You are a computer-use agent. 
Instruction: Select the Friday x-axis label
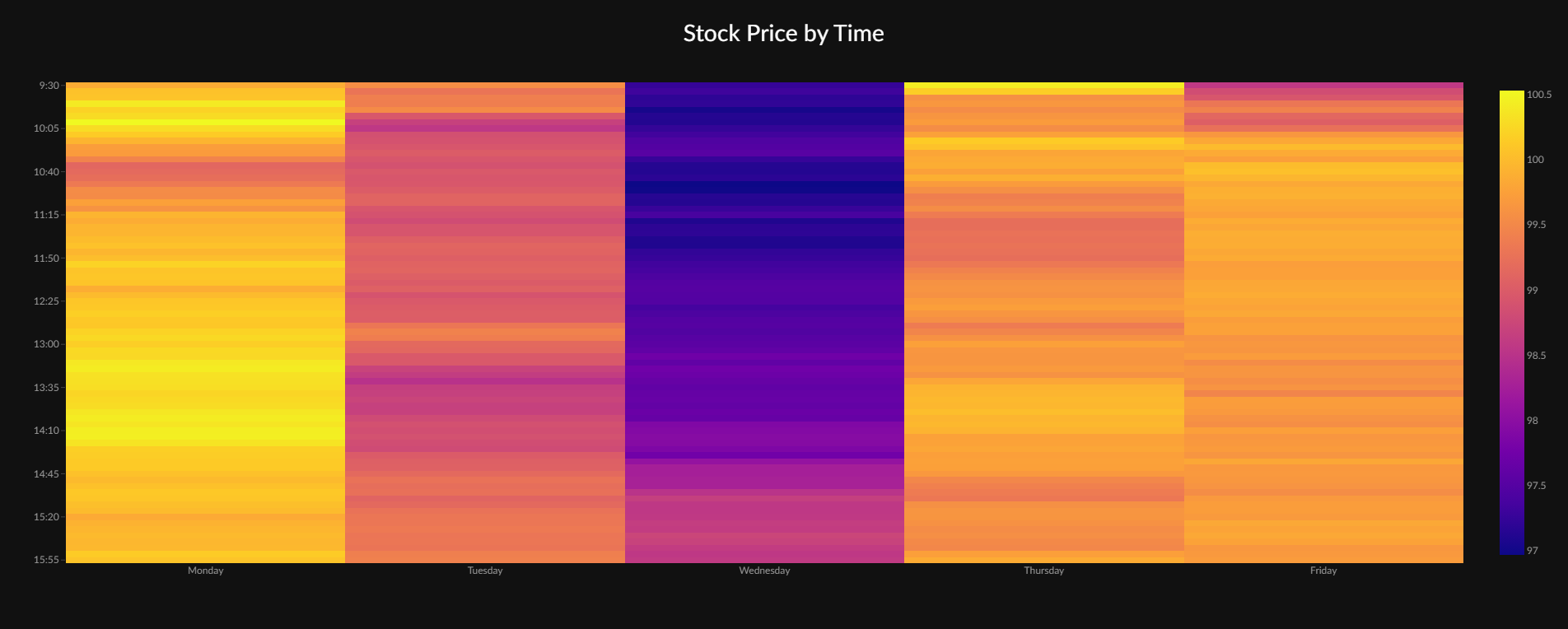(1323, 571)
